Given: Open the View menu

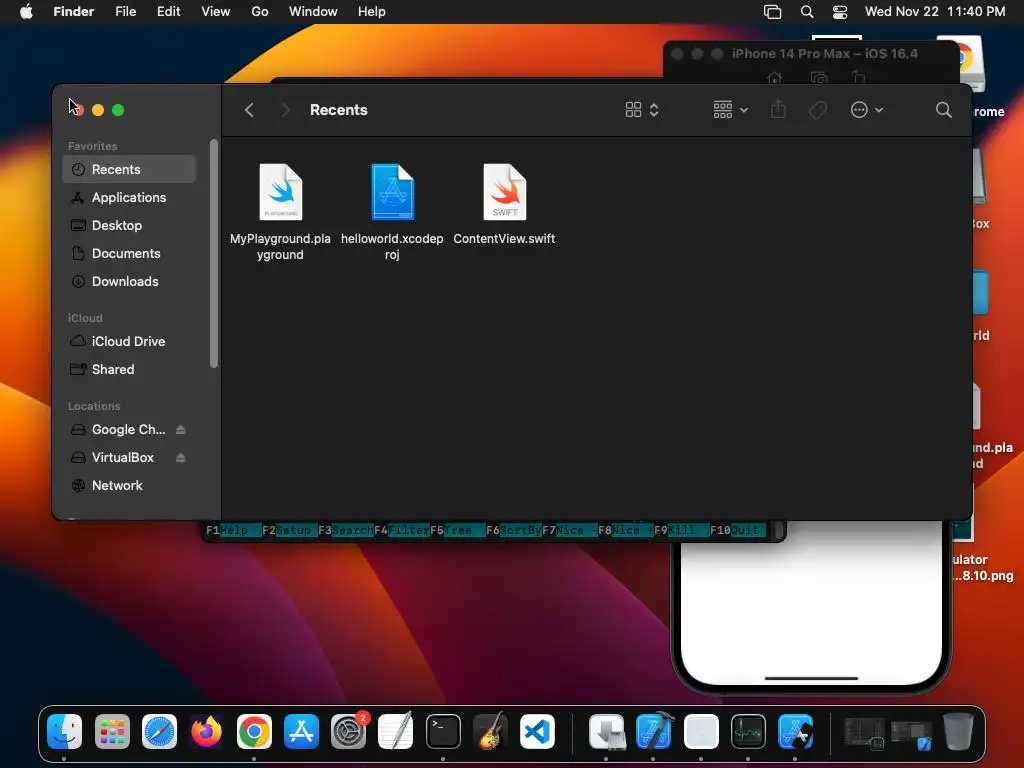Looking at the screenshot, I should point(216,12).
